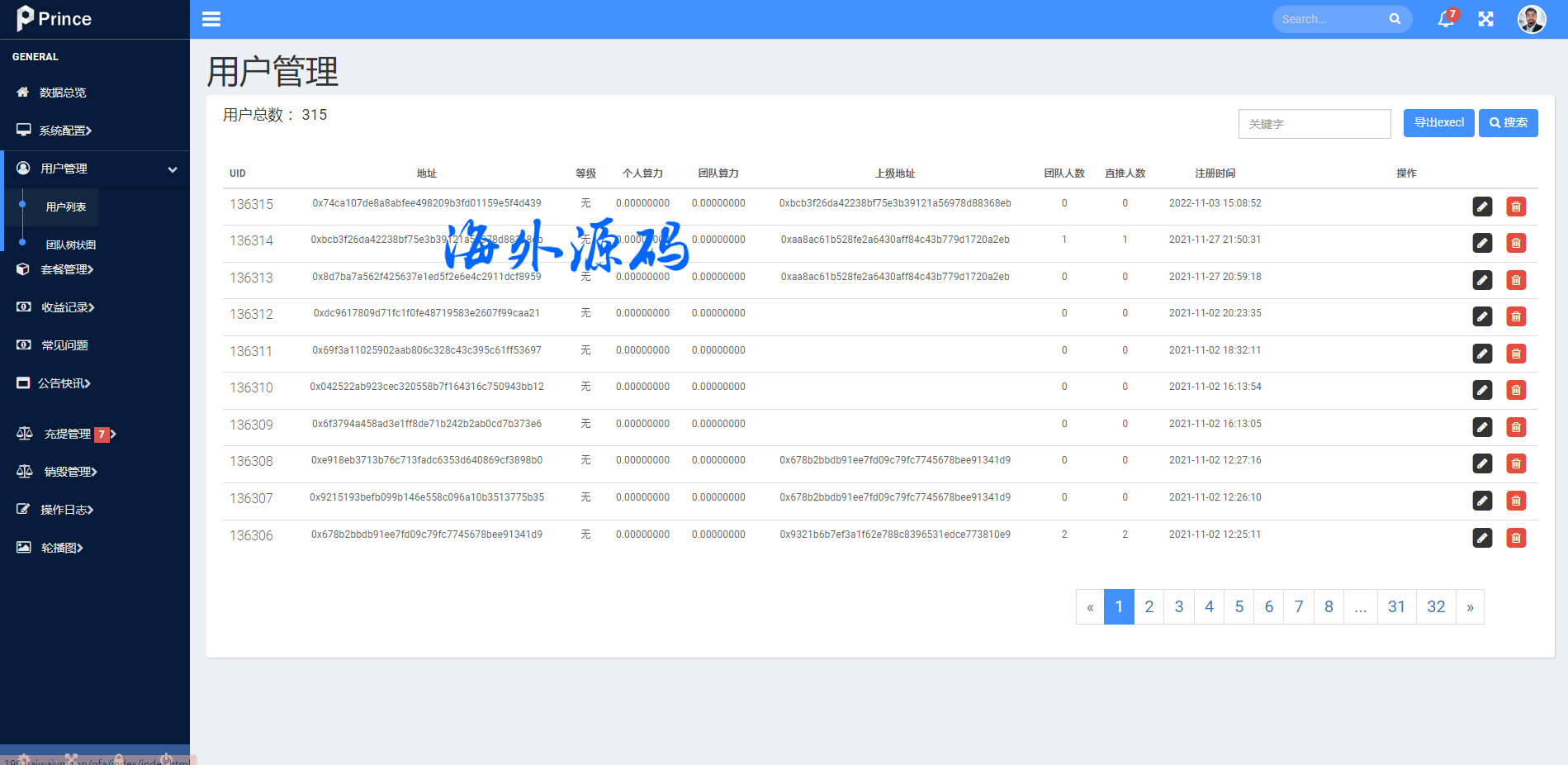
Task: Open the 团队树状图 submenu item
Action: 71,245
